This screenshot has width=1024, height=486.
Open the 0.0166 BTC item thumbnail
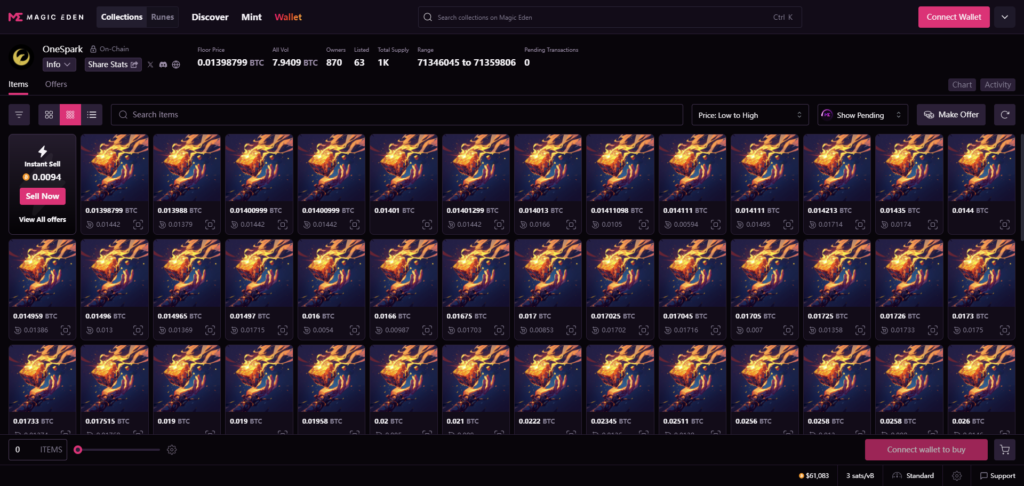tap(403, 274)
